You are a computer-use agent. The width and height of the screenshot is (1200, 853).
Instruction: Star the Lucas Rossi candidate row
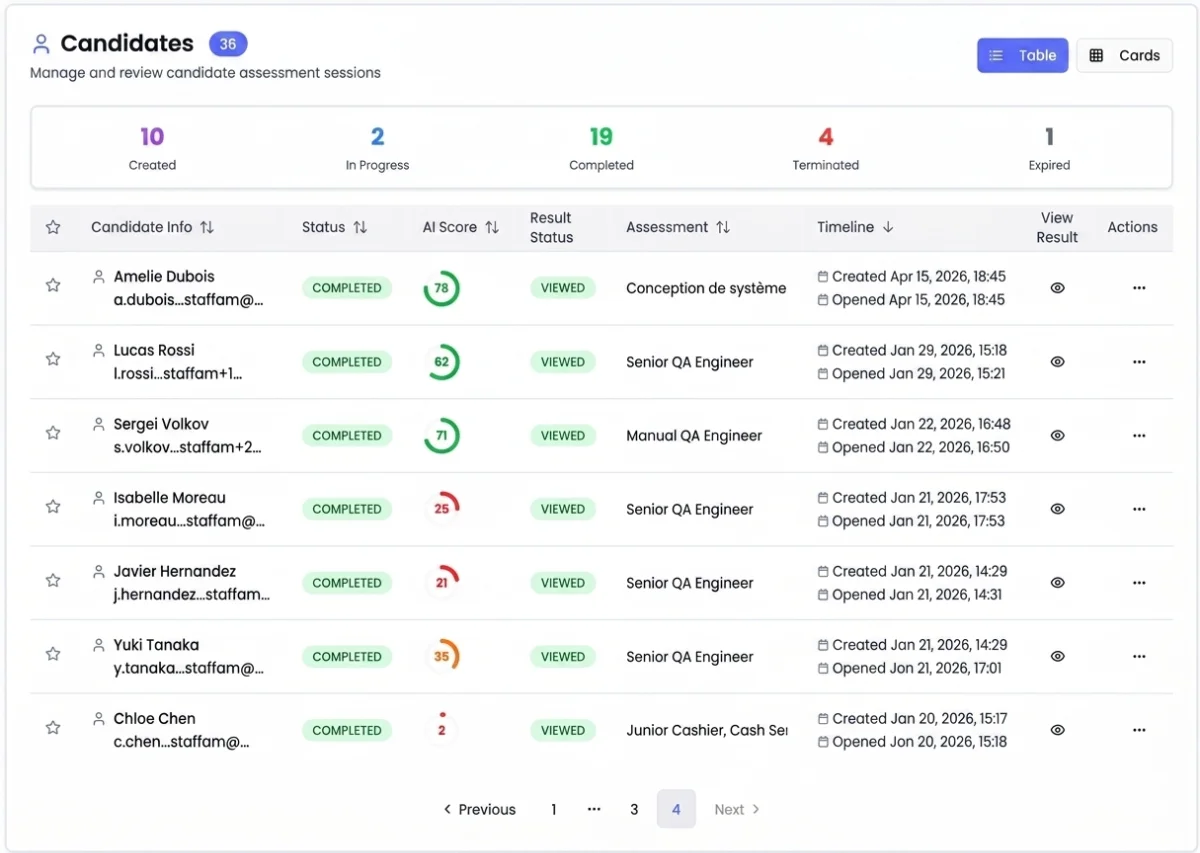53,360
